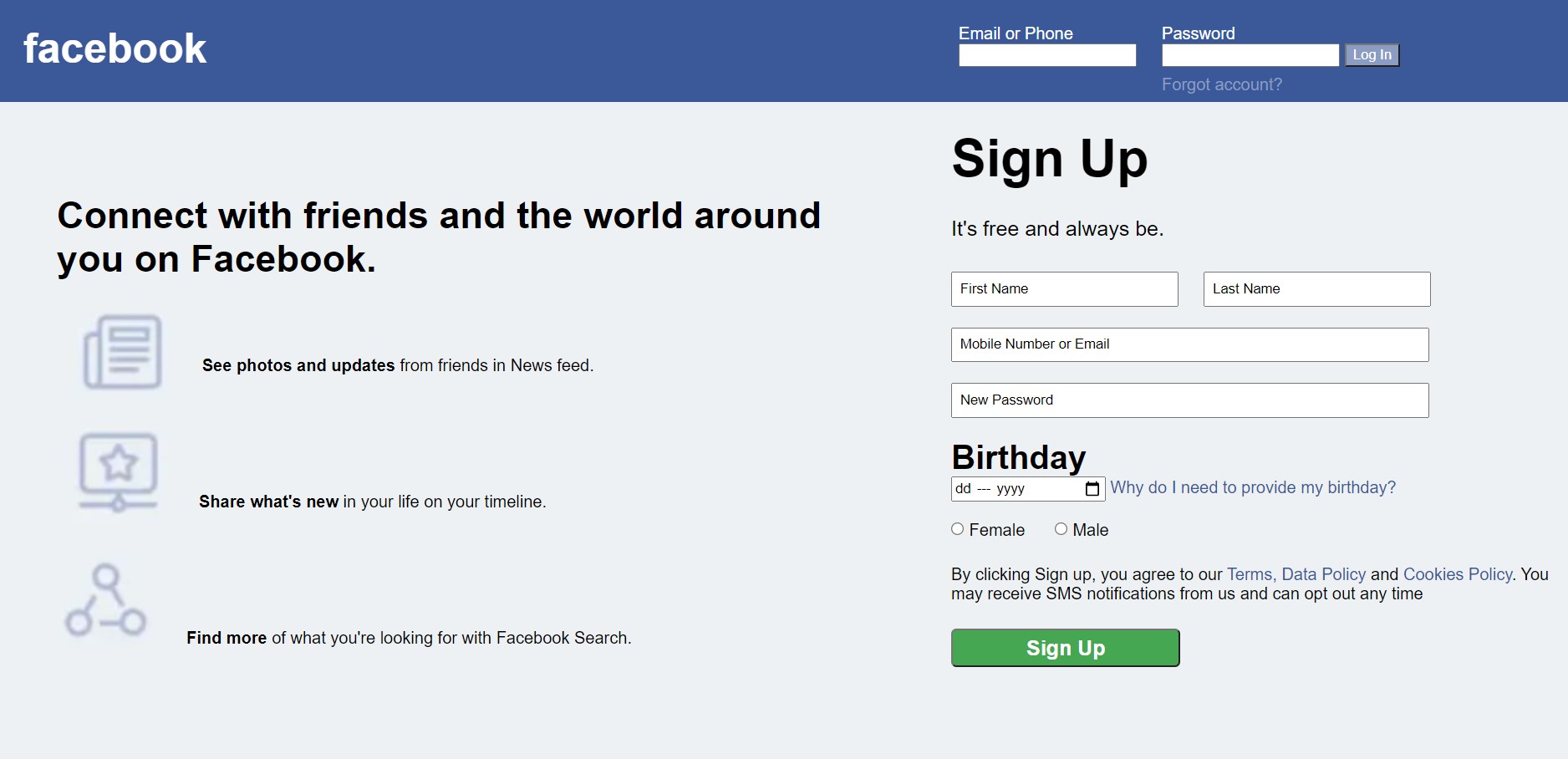The width and height of the screenshot is (1568, 759).
Task: Select the Male radio button
Action: 1061,529
